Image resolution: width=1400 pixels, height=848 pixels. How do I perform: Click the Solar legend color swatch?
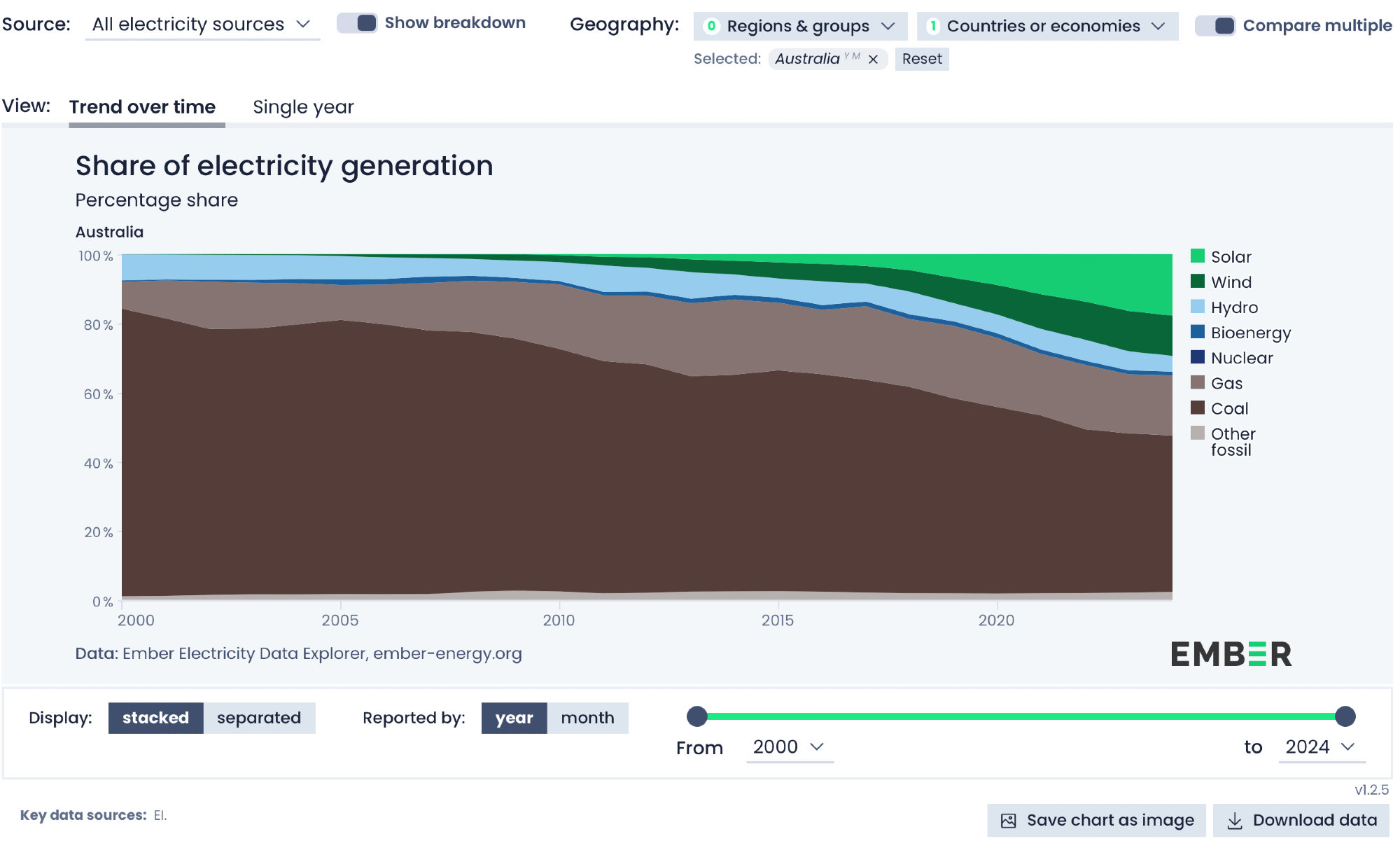tap(1198, 256)
